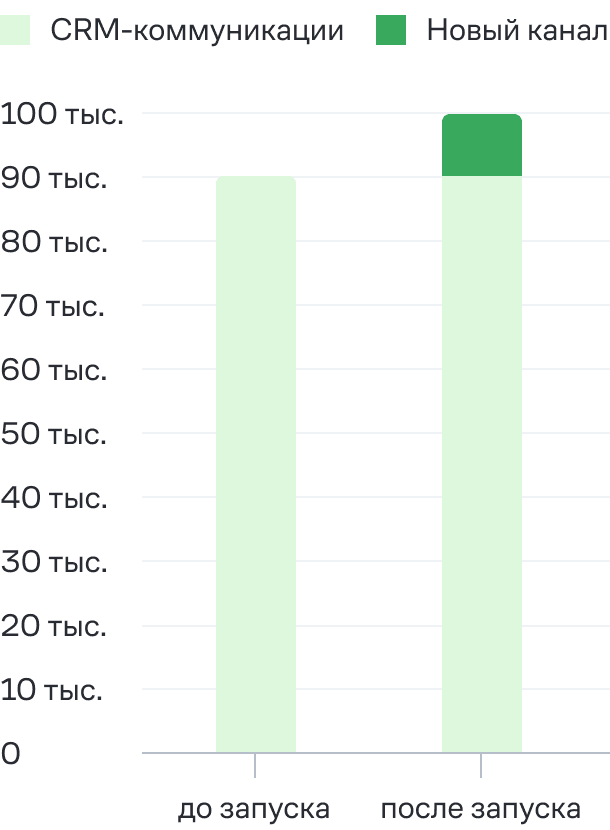This screenshot has width=610, height=830.
Task: Select light green segment of после запуска bar
Action: tap(482, 464)
